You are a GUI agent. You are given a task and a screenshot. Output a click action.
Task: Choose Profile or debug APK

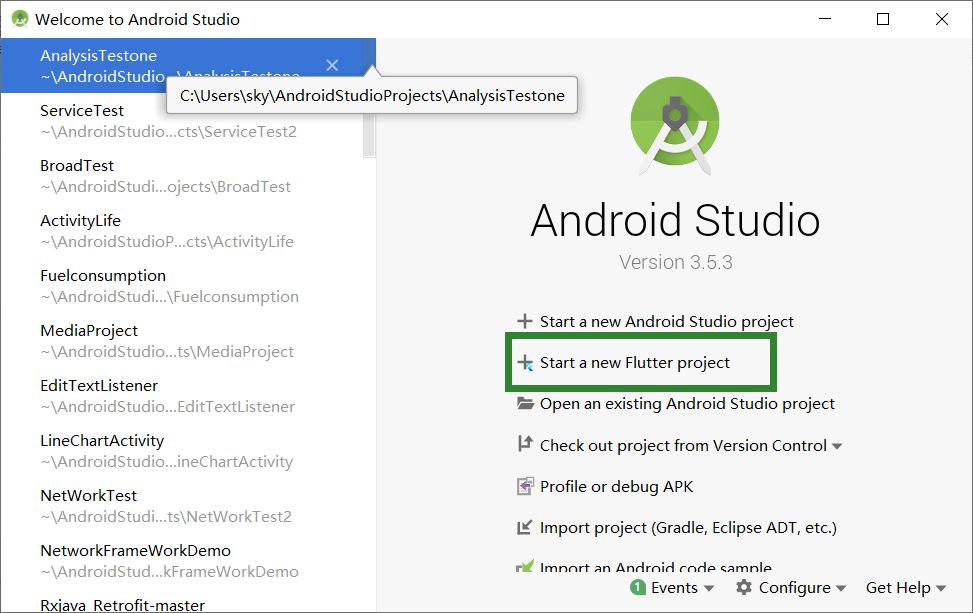pyautogui.click(x=616, y=486)
